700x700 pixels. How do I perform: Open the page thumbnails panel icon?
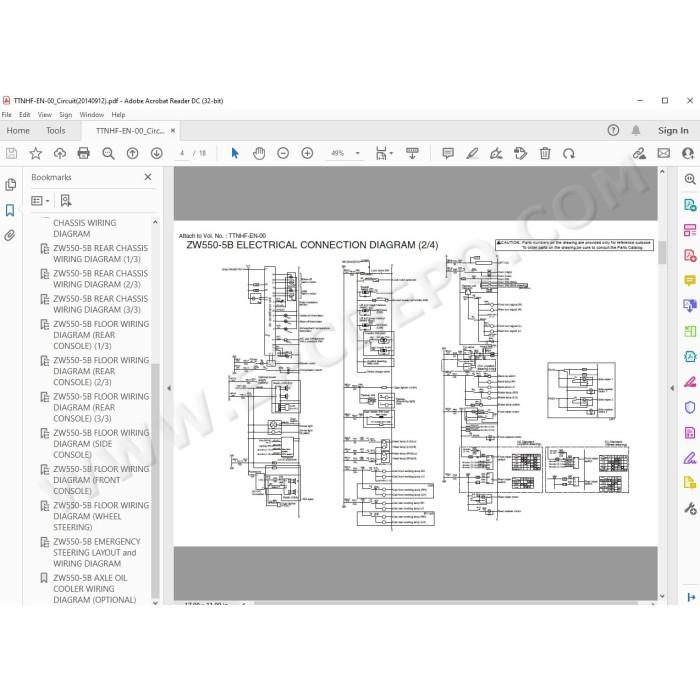[10, 184]
